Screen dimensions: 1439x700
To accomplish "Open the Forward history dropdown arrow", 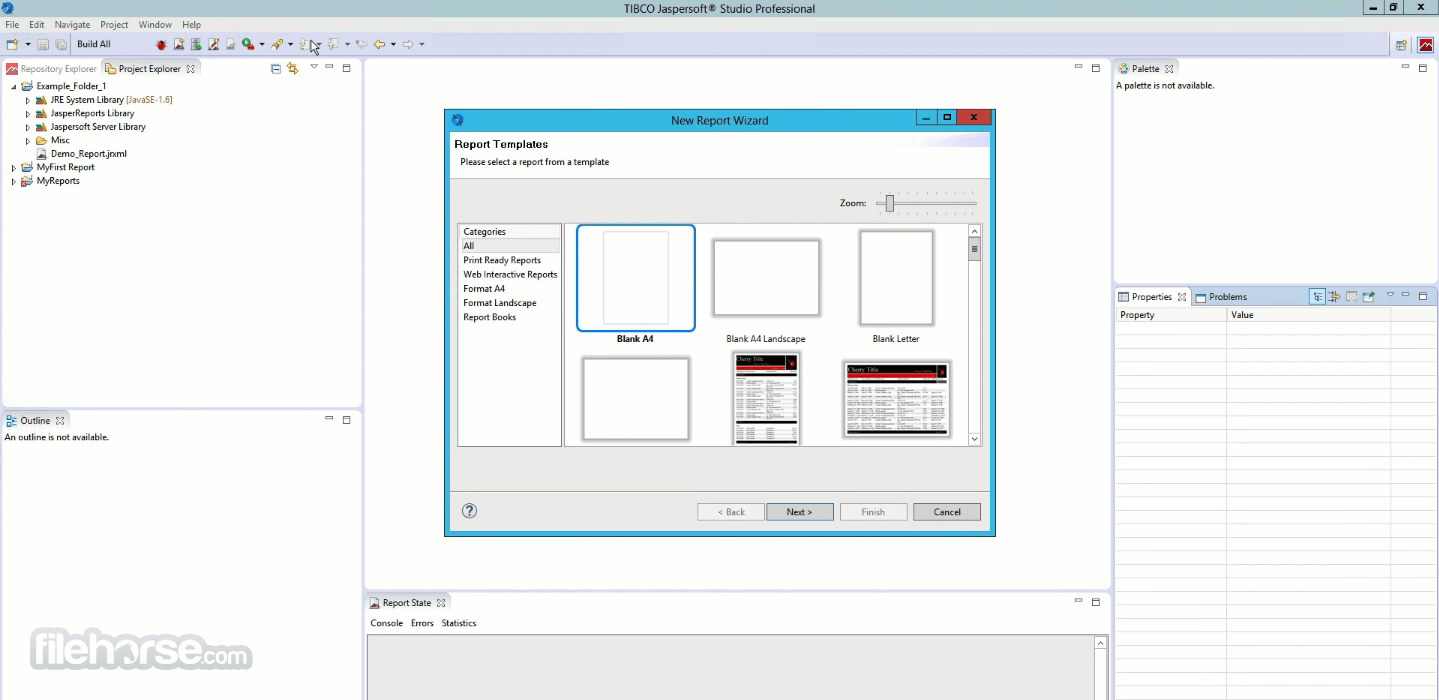I will coord(422,44).
